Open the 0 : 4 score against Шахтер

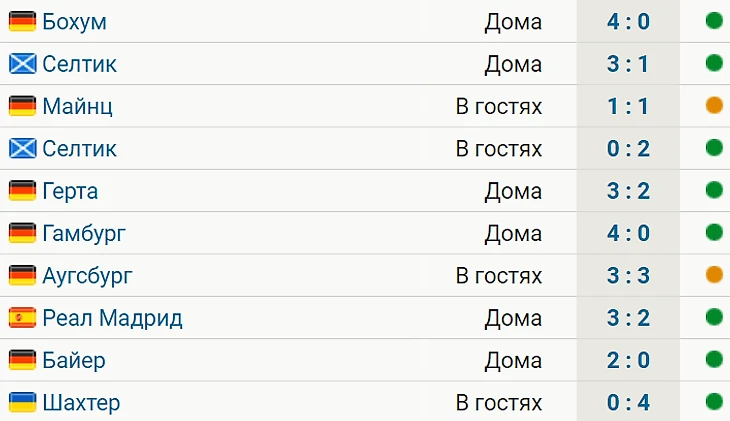click(x=628, y=403)
